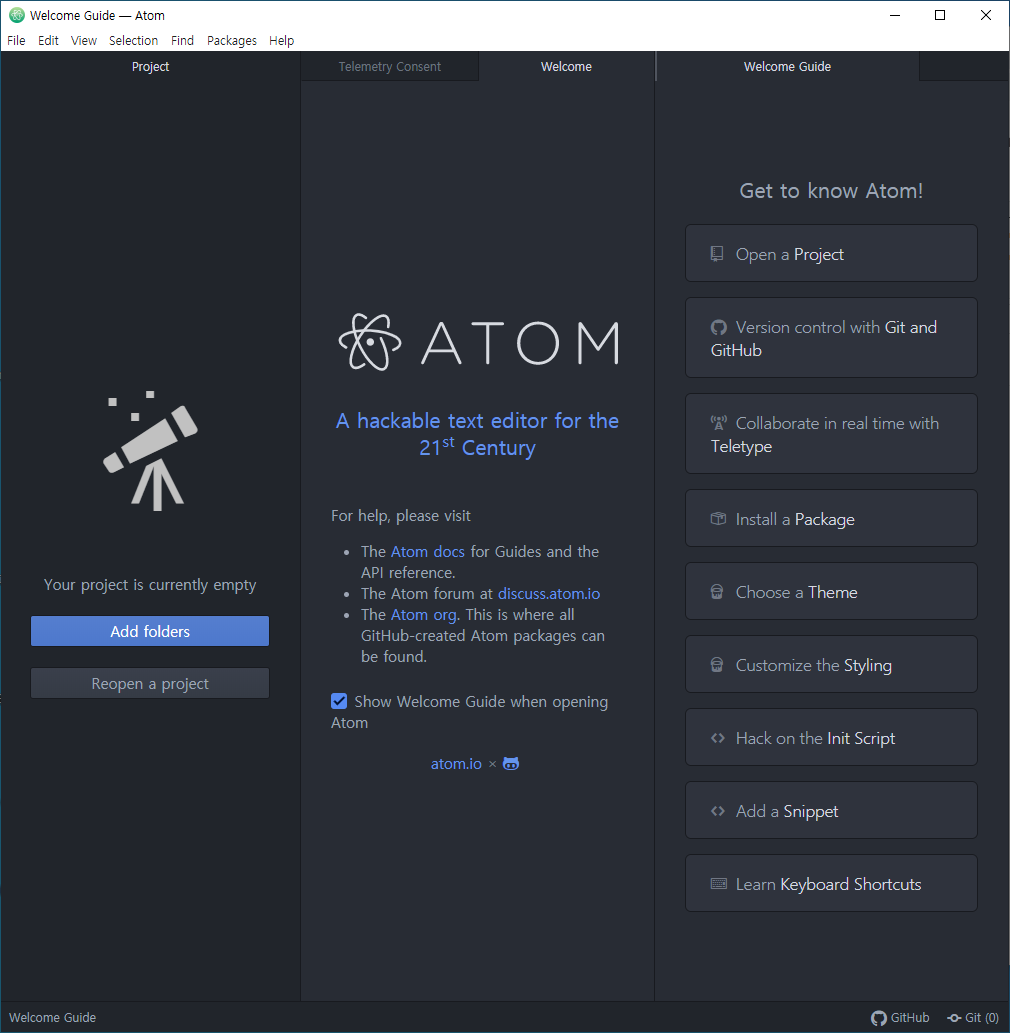
Task: Open the discuss.atom.io forum link
Action: [x=549, y=594]
